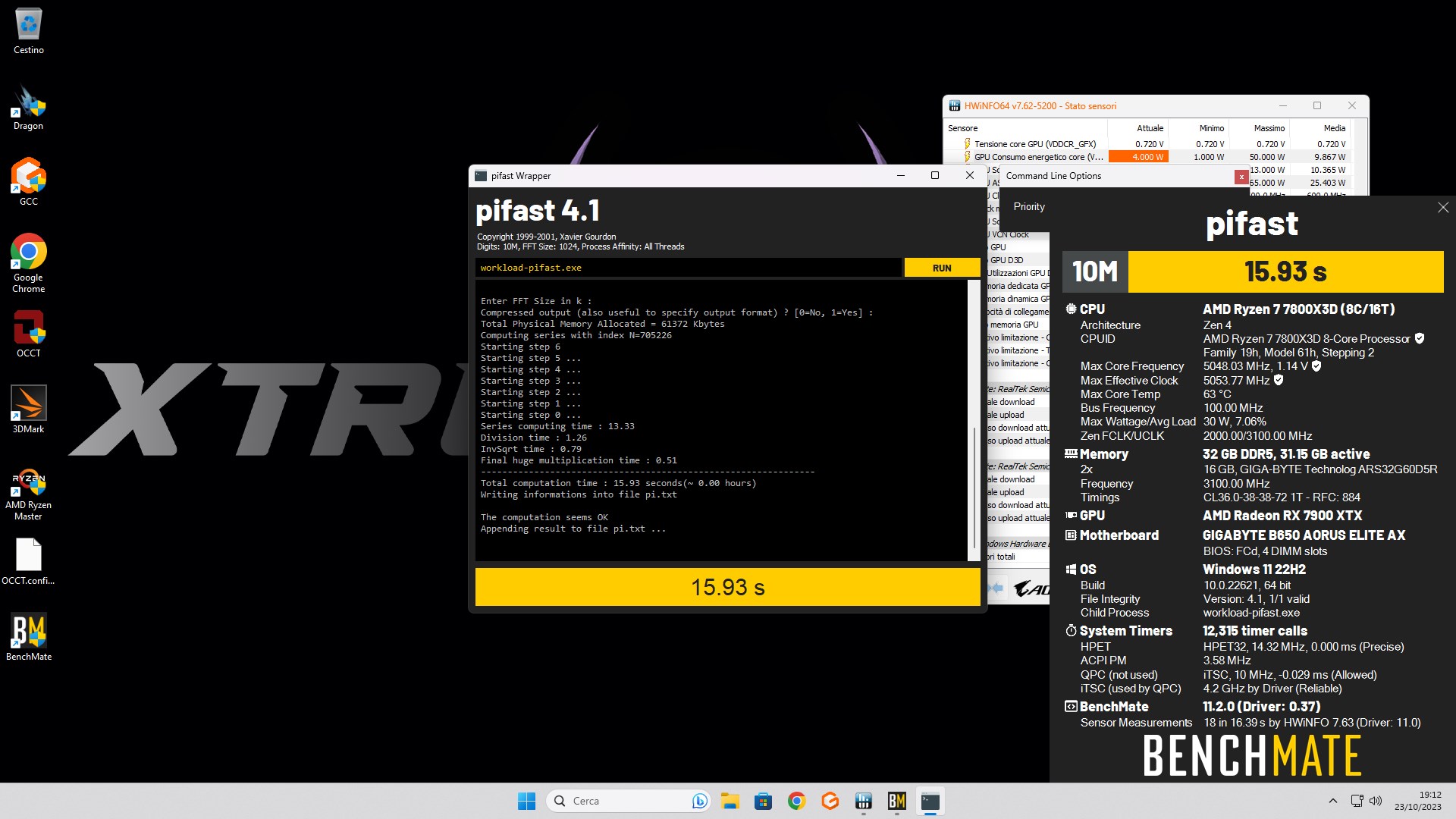Open the Windows Start menu
Image resolution: width=1456 pixels, height=819 pixels.
click(526, 801)
